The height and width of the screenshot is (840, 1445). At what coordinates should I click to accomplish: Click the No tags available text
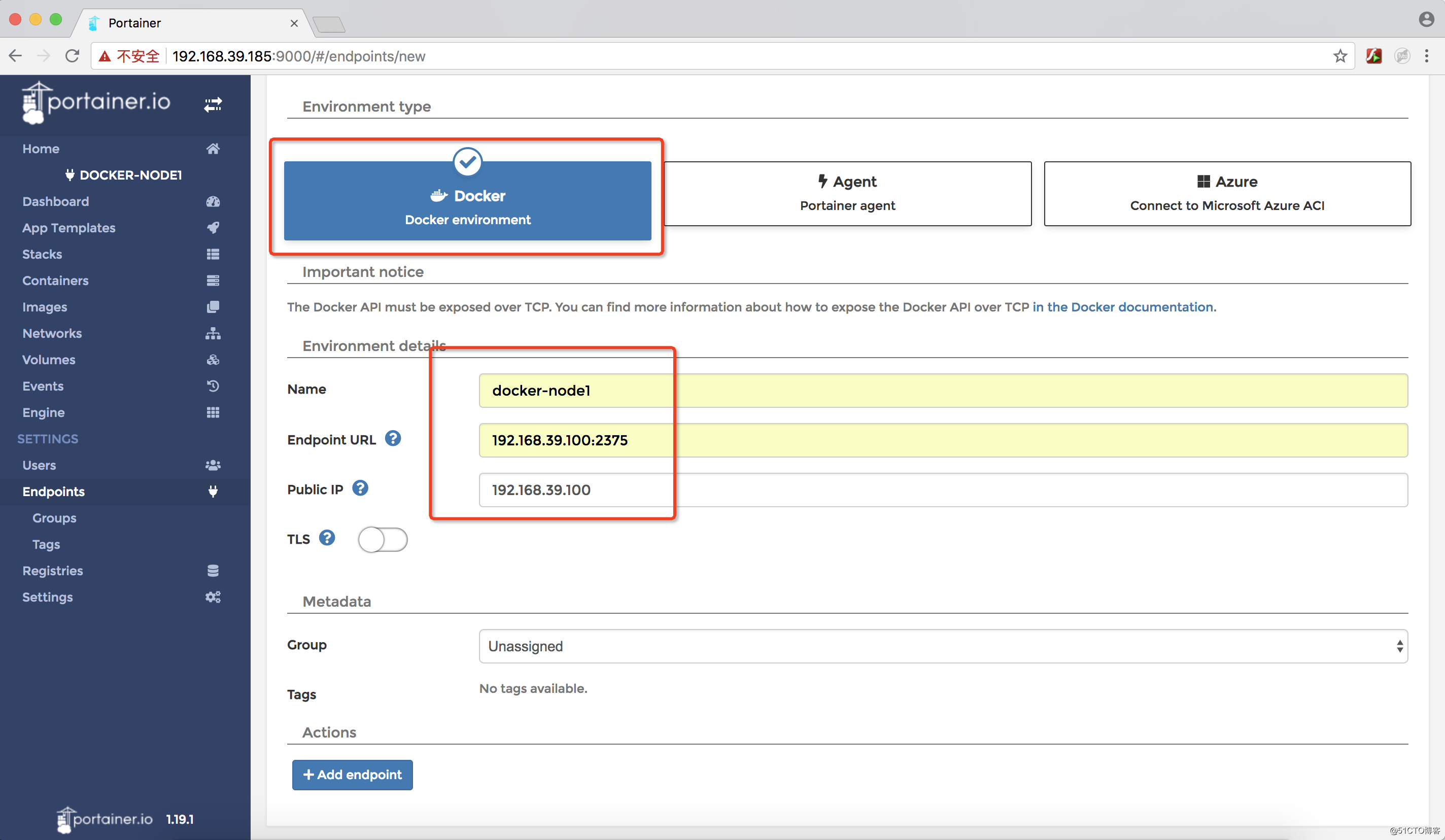pyautogui.click(x=533, y=688)
